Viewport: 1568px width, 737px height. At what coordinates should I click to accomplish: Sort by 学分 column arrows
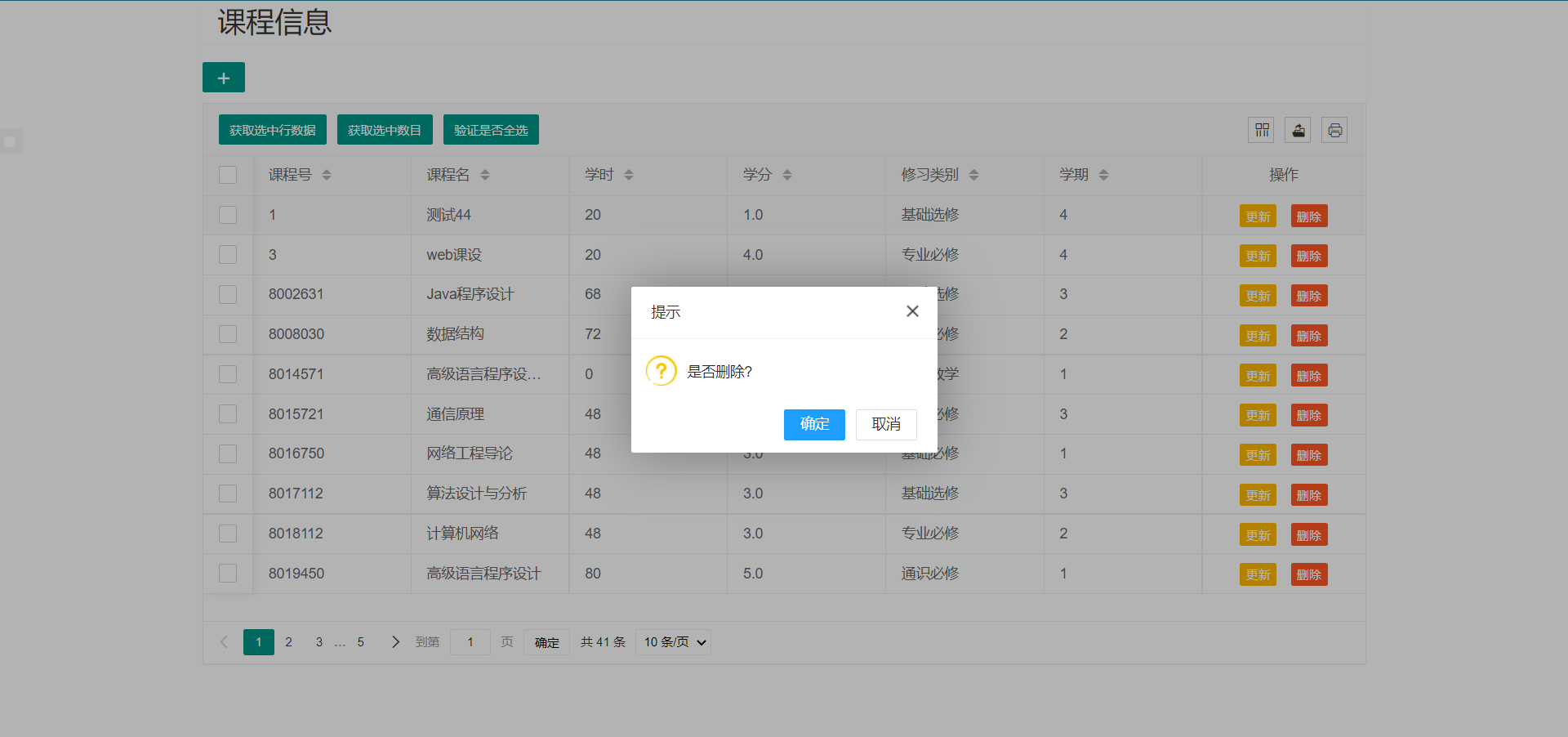pyautogui.click(x=787, y=175)
